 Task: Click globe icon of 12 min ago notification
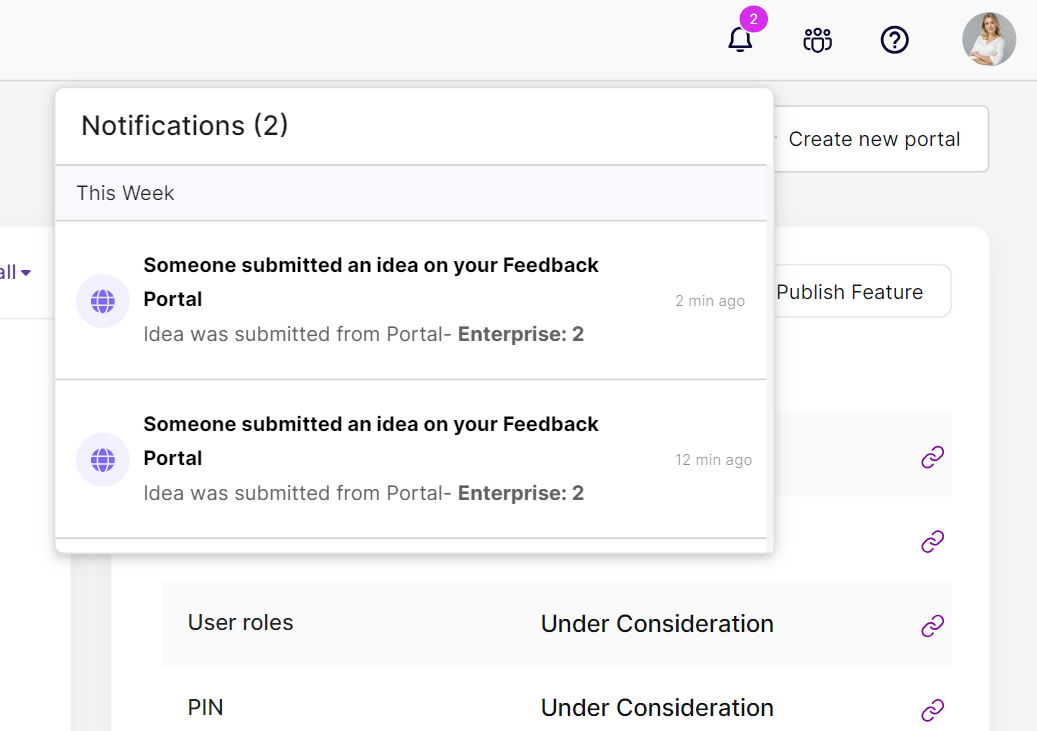[103, 459]
